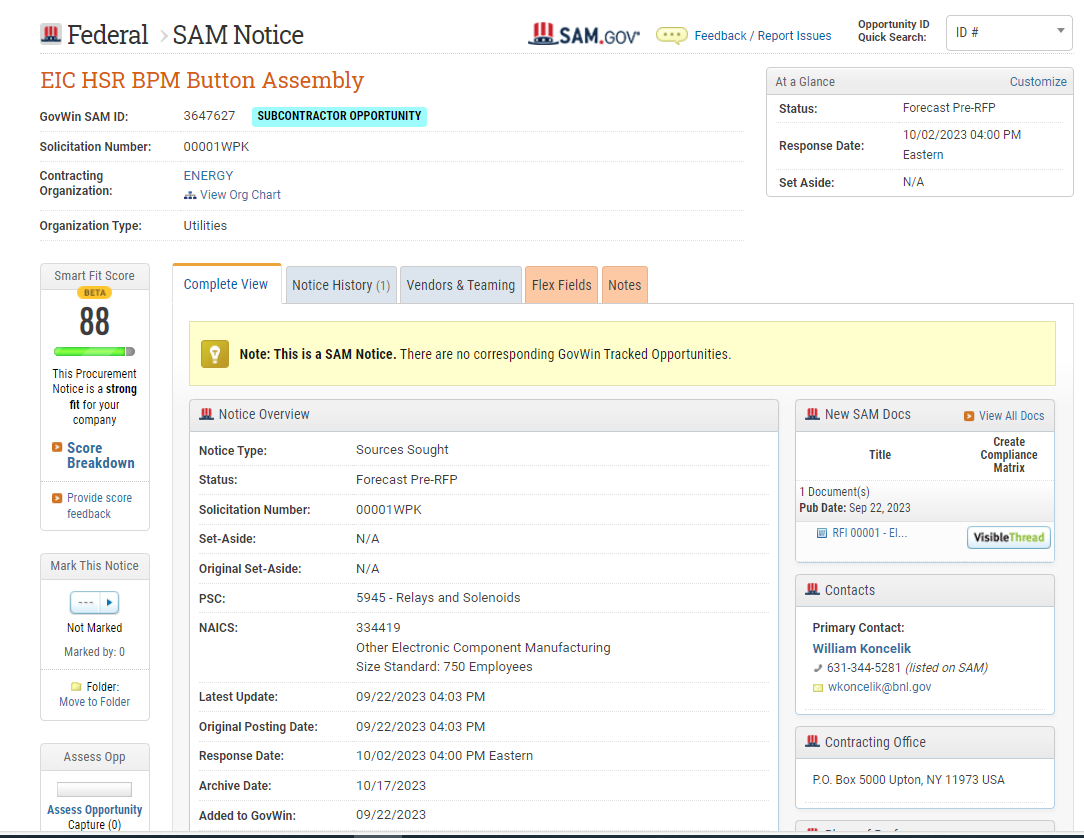Click the VisibleThread compliance matrix button
This screenshot has width=1084, height=838.
[x=1008, y=538]
